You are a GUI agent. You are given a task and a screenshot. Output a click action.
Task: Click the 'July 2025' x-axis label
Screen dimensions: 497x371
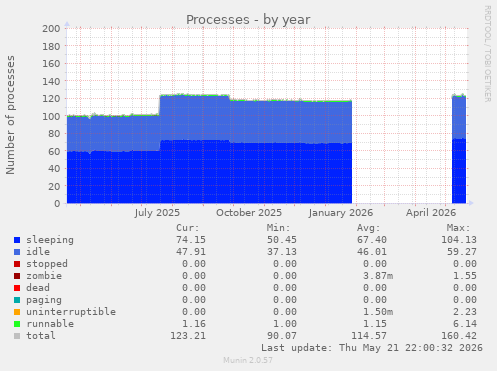(157, 213)
